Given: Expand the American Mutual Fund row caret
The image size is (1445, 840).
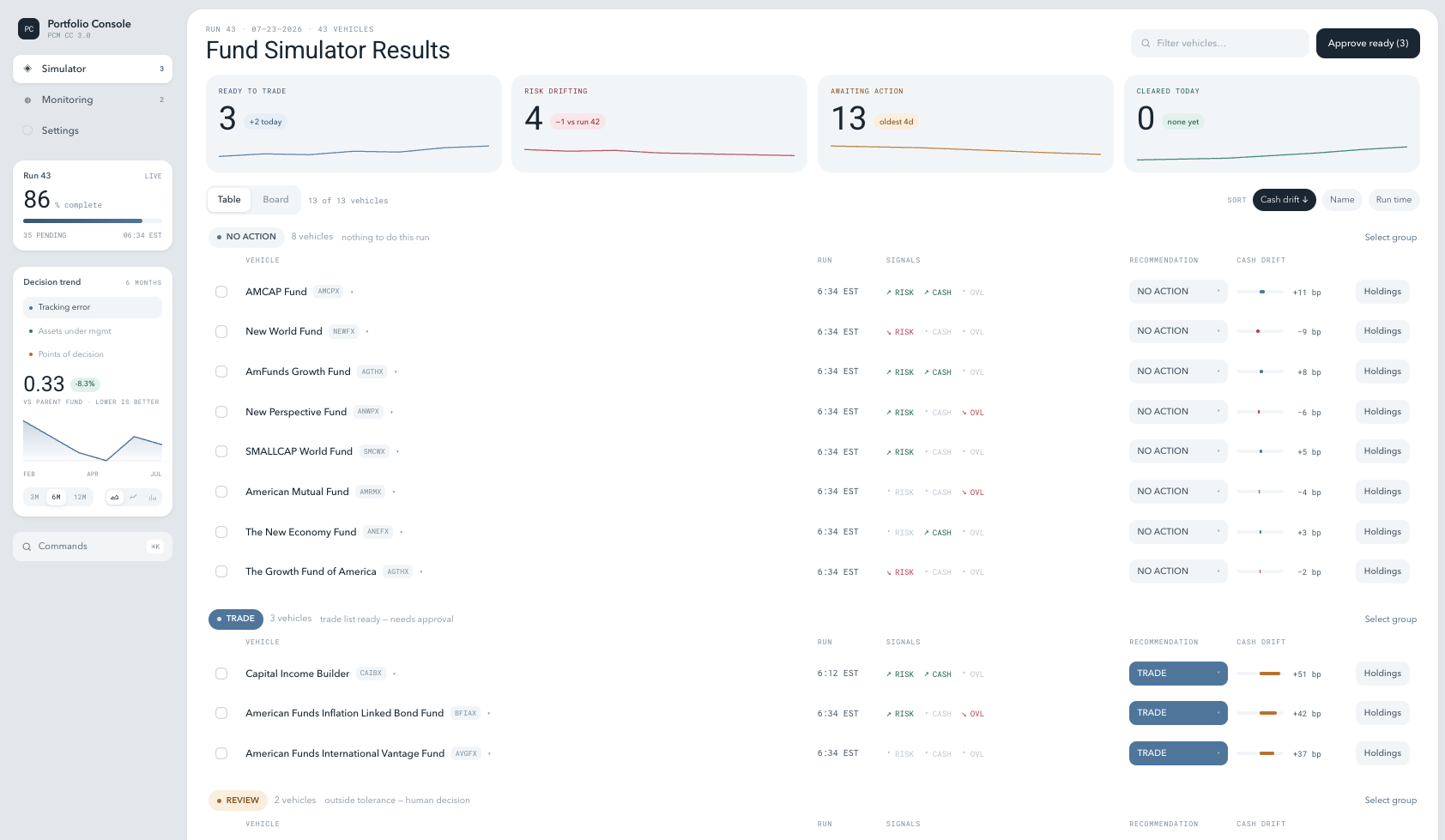Looking at the screenshot, I should pyautogui.click(x=394, y=493).
